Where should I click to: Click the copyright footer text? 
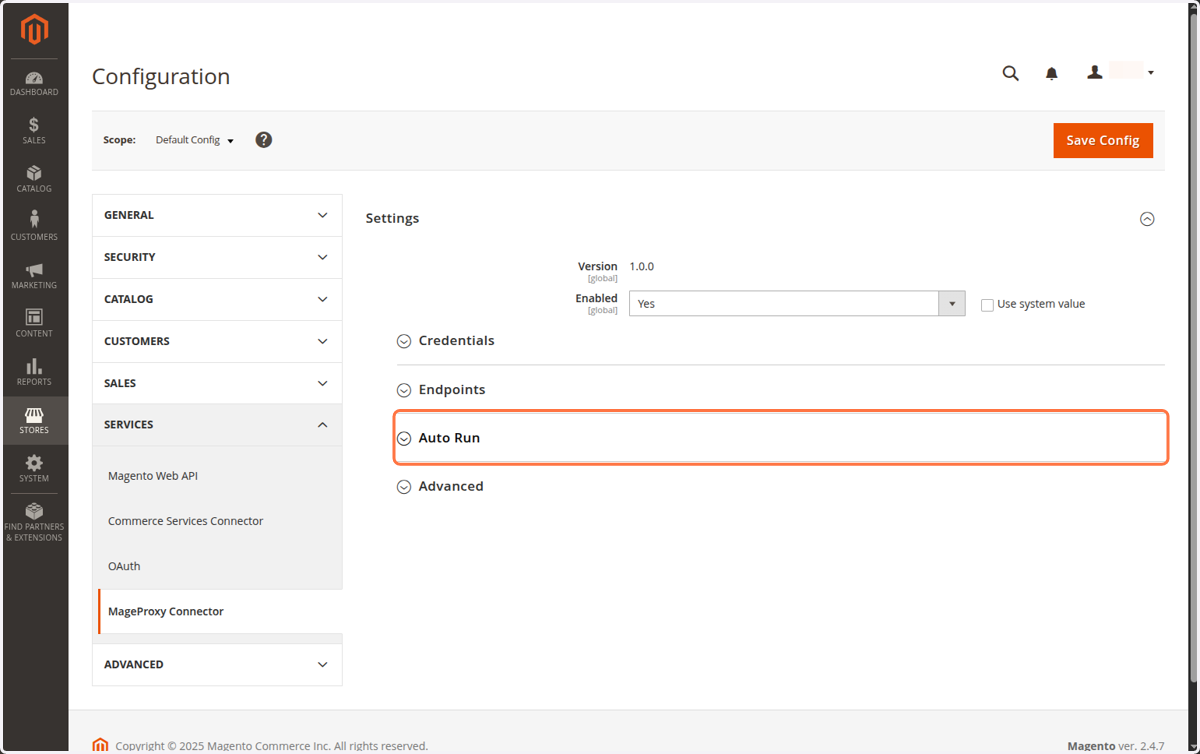(272, 746)
